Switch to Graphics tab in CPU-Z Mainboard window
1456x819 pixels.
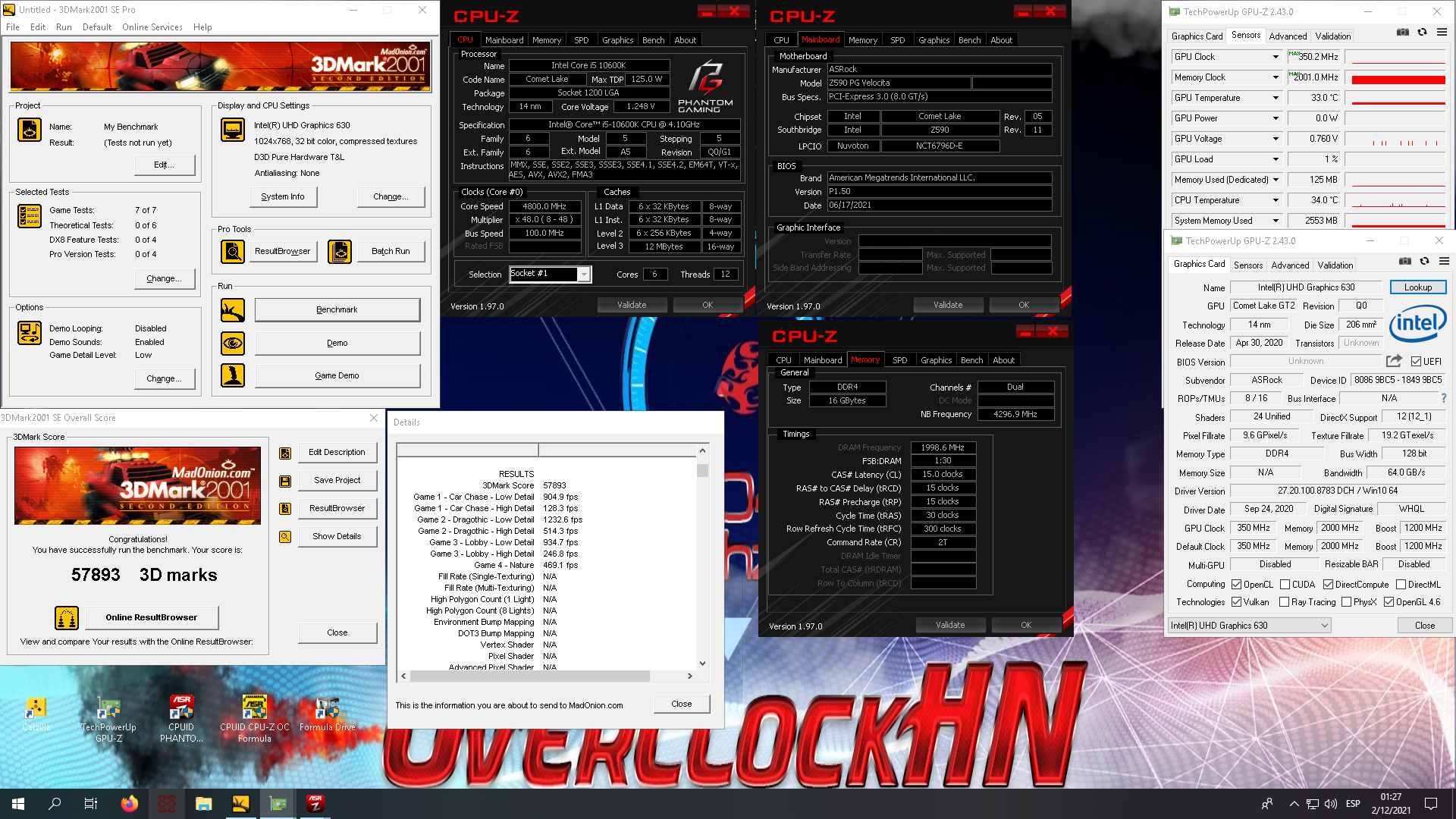934,40
